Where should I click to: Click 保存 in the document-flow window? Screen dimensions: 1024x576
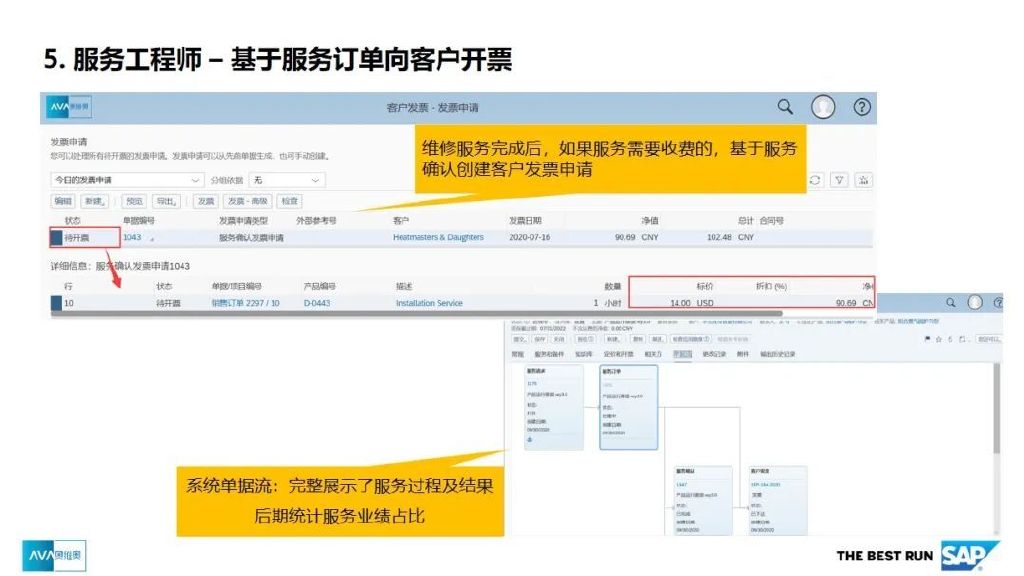click(x=540, y=340)
